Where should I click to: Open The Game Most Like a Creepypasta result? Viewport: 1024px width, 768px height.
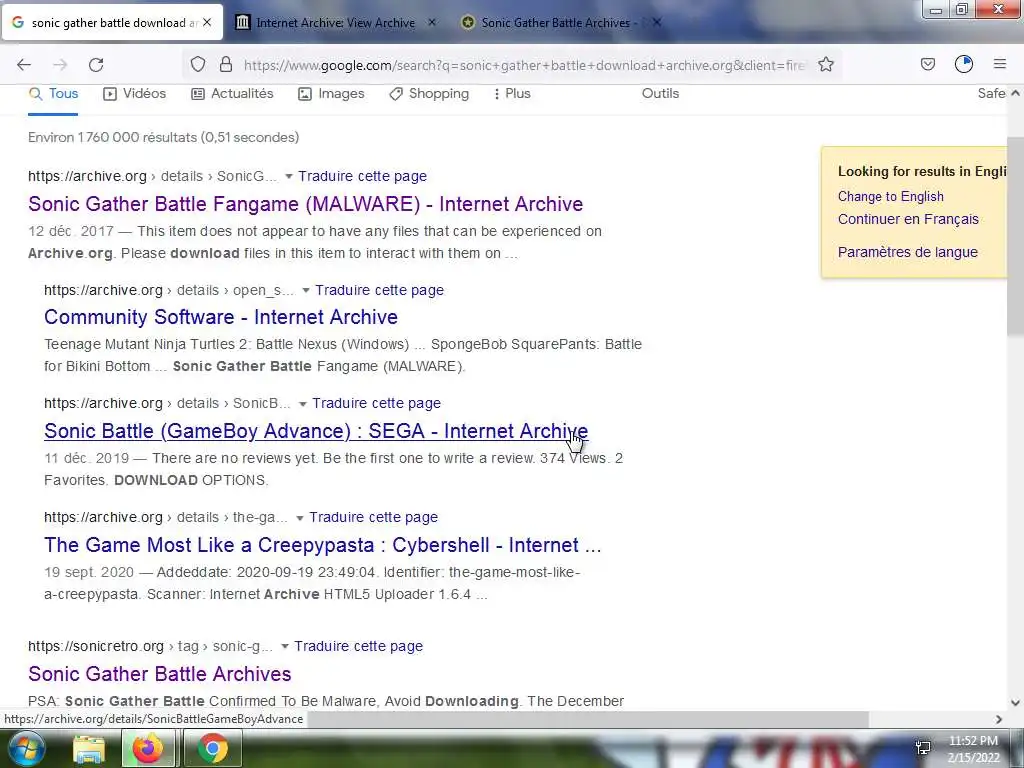(x=323, y=545)
